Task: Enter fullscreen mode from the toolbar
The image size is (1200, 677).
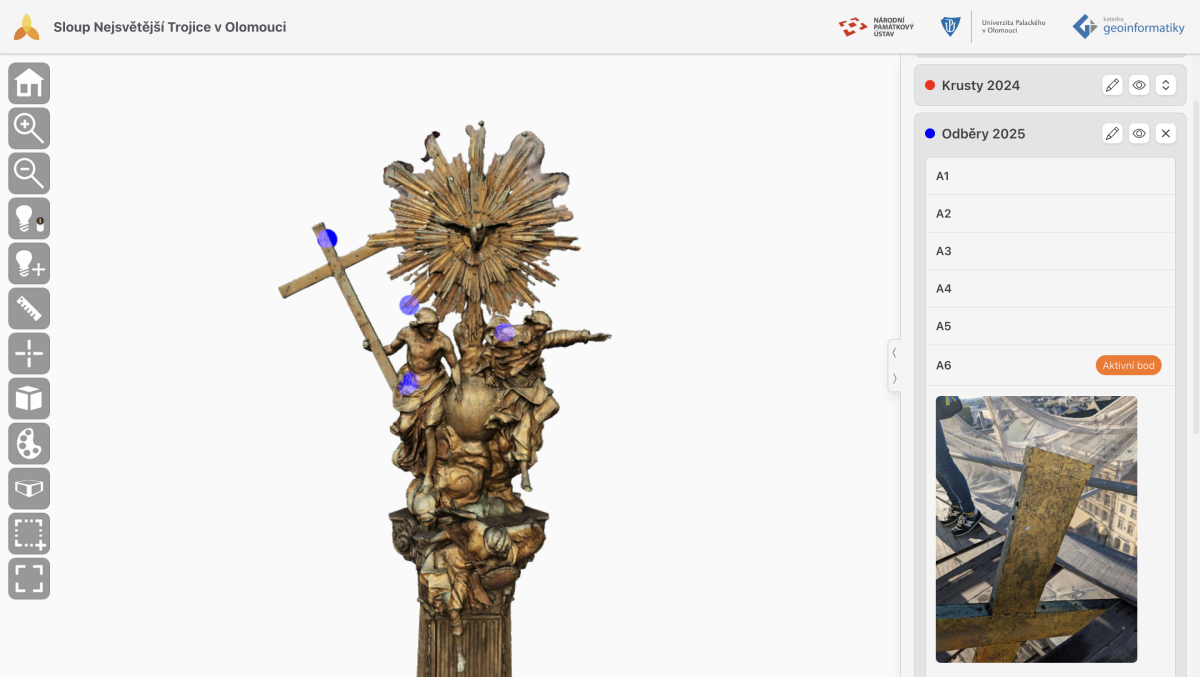Action: point(29,579)
